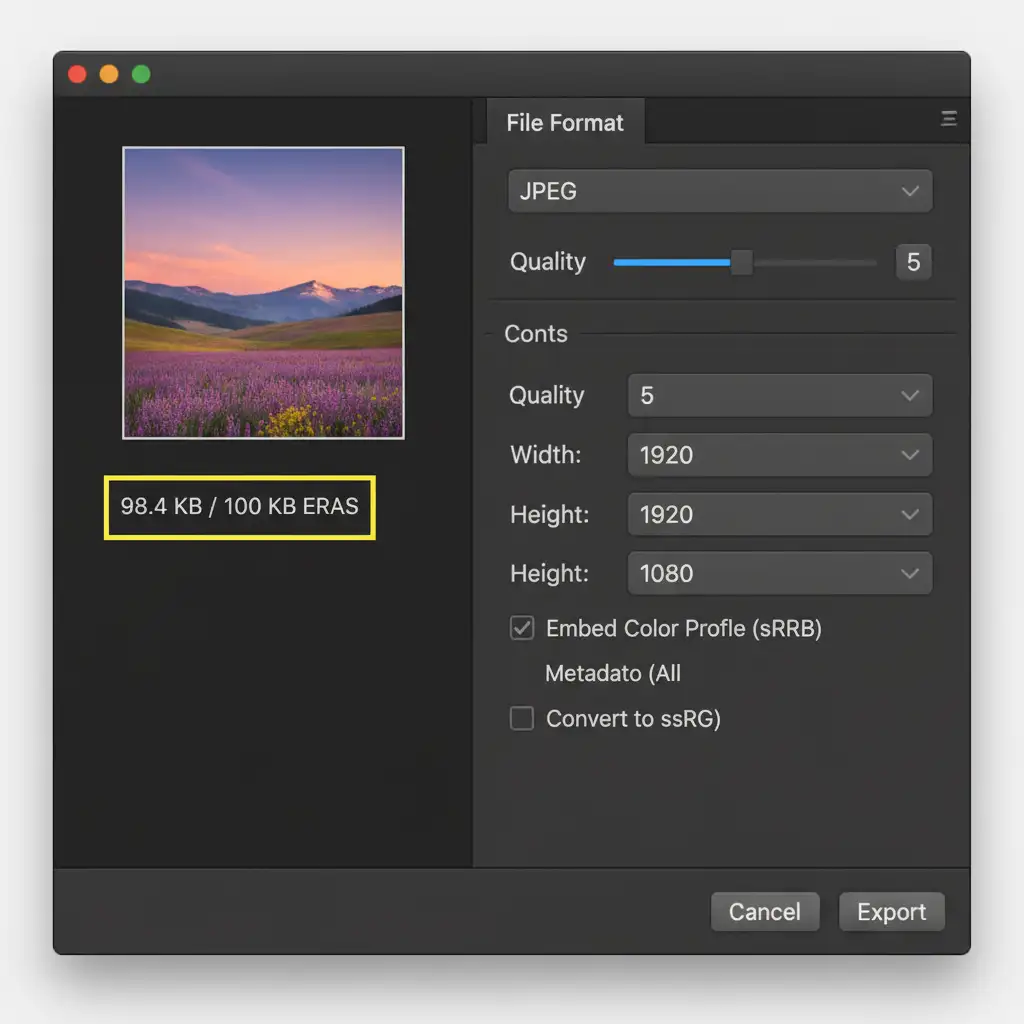
Task: Click the lavender field preview thumbnail
Action: (263, 293)
